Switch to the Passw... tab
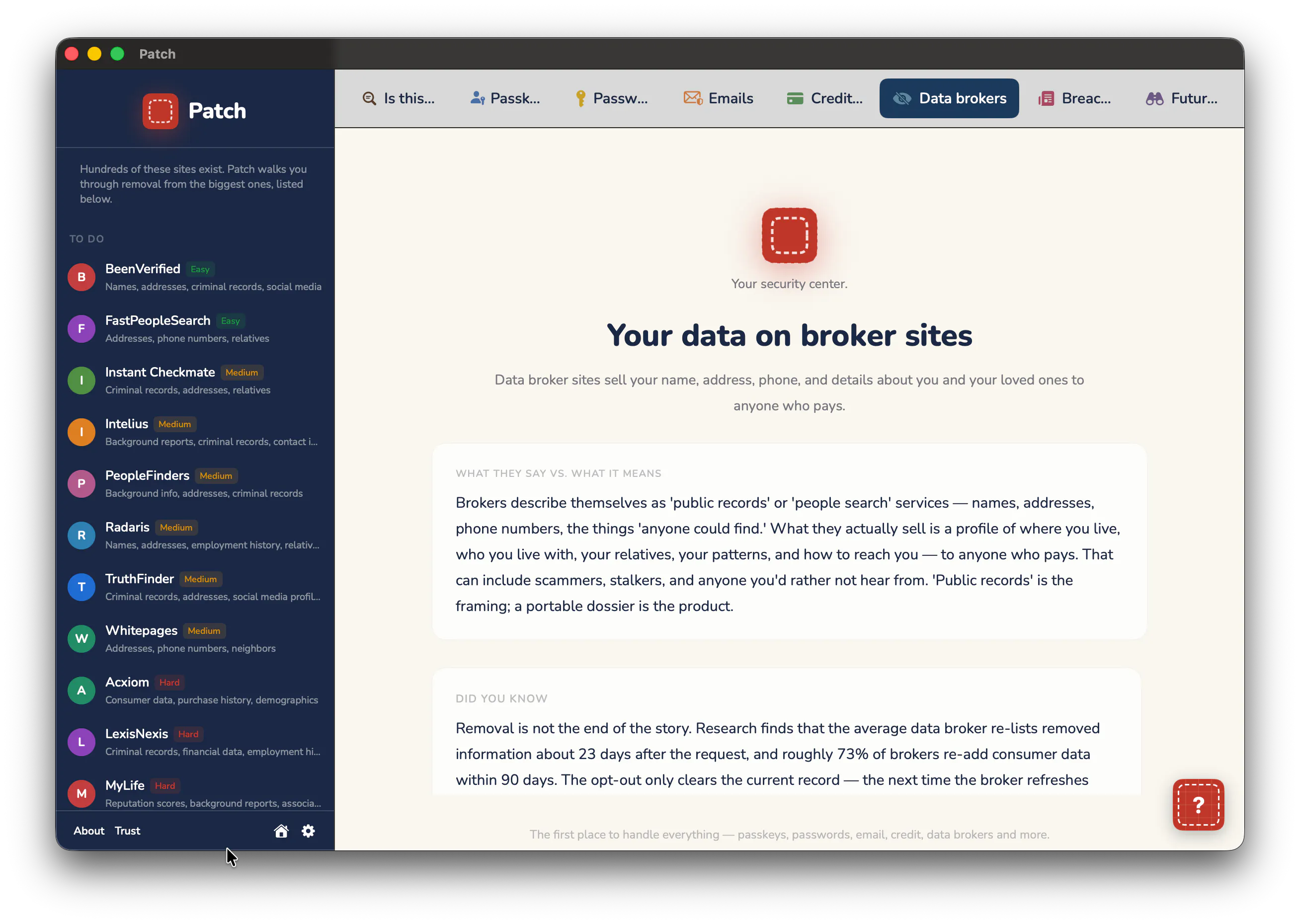1300x924 pixels. [x=611, y=98]
